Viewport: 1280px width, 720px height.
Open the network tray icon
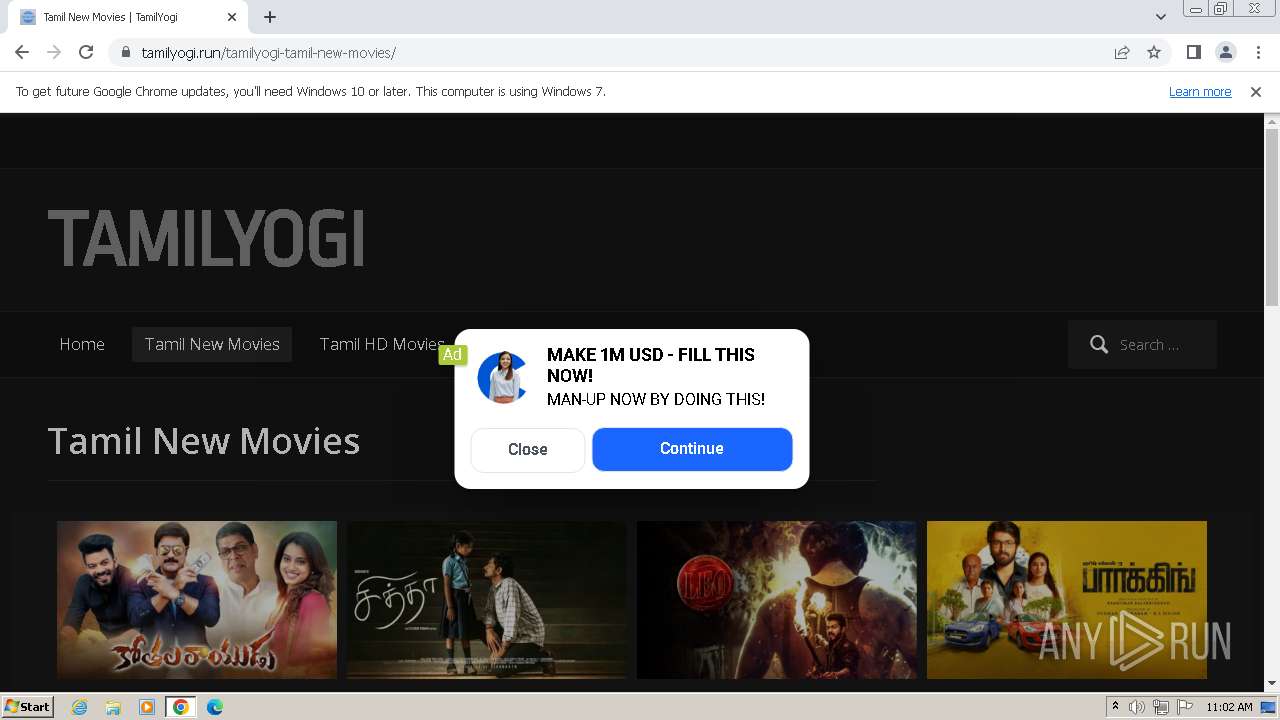(x=1160, y=707)
